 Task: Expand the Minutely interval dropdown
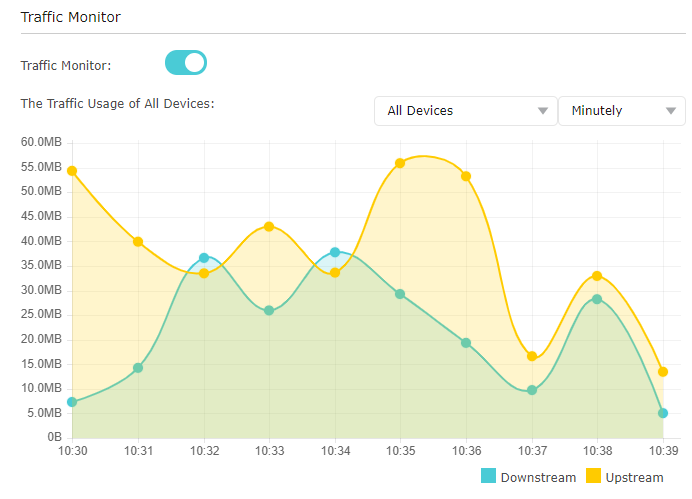point(621,111)
